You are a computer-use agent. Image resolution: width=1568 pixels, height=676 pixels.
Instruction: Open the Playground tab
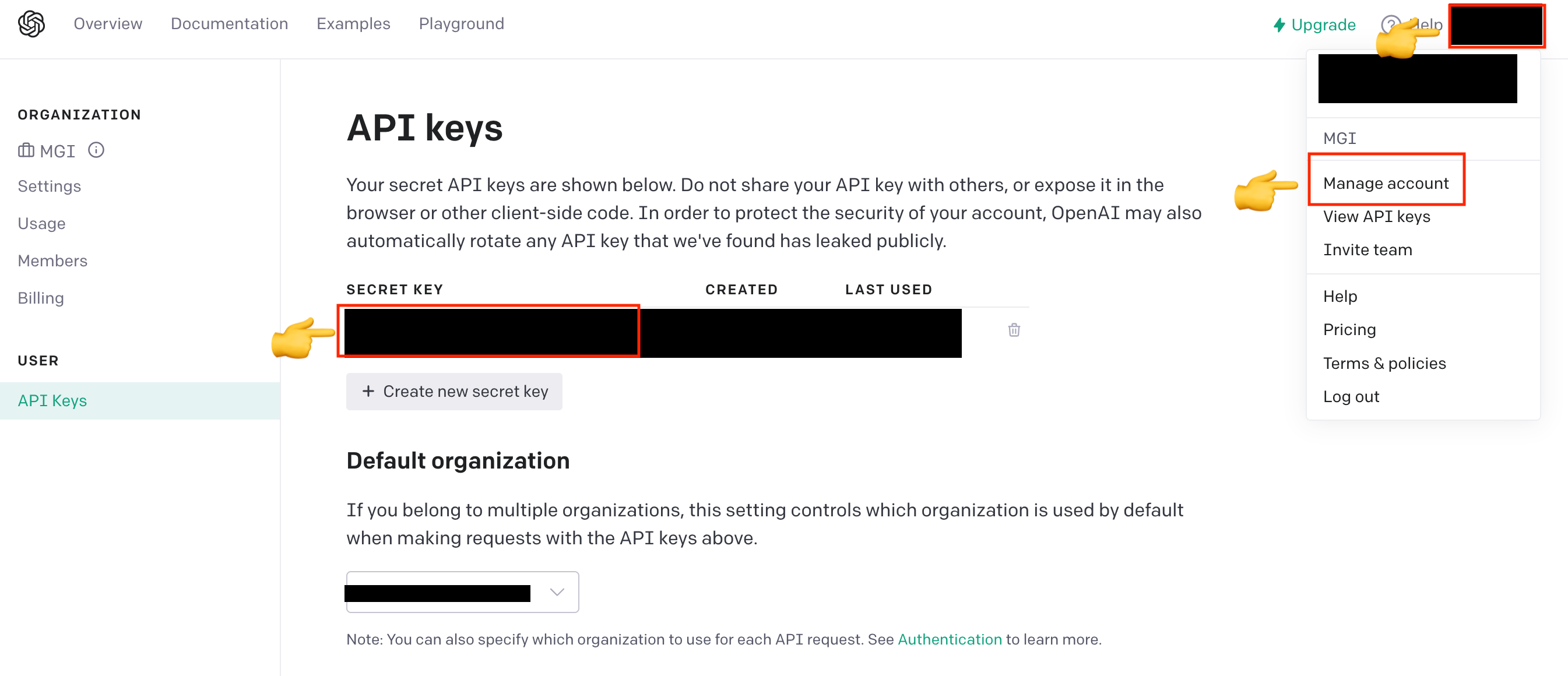tap(461, 24)
